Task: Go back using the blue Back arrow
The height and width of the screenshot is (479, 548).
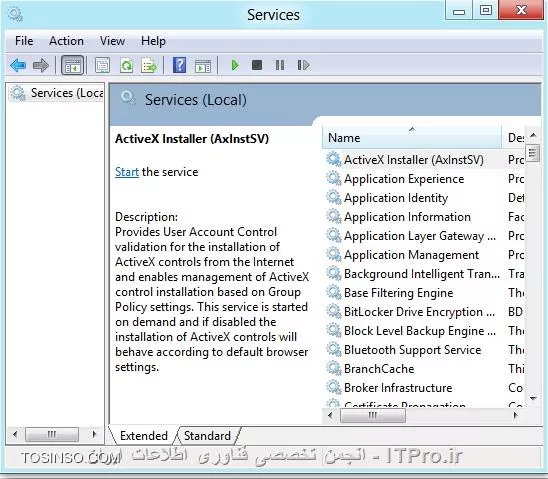Action: (18, 65)
